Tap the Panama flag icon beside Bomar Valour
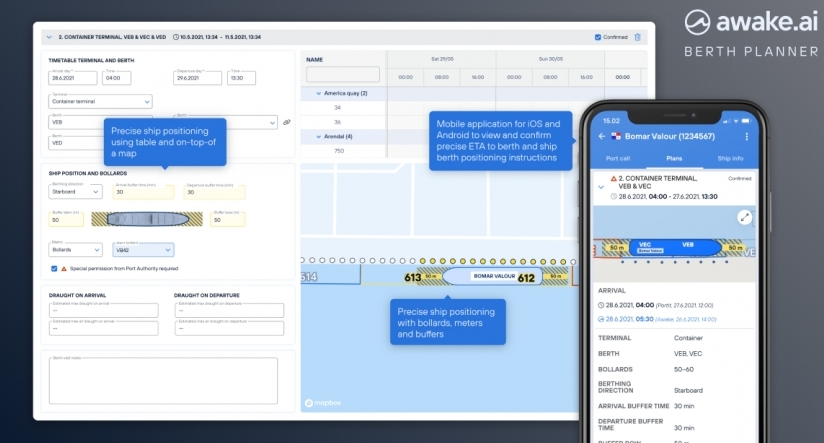 [616, 136]
